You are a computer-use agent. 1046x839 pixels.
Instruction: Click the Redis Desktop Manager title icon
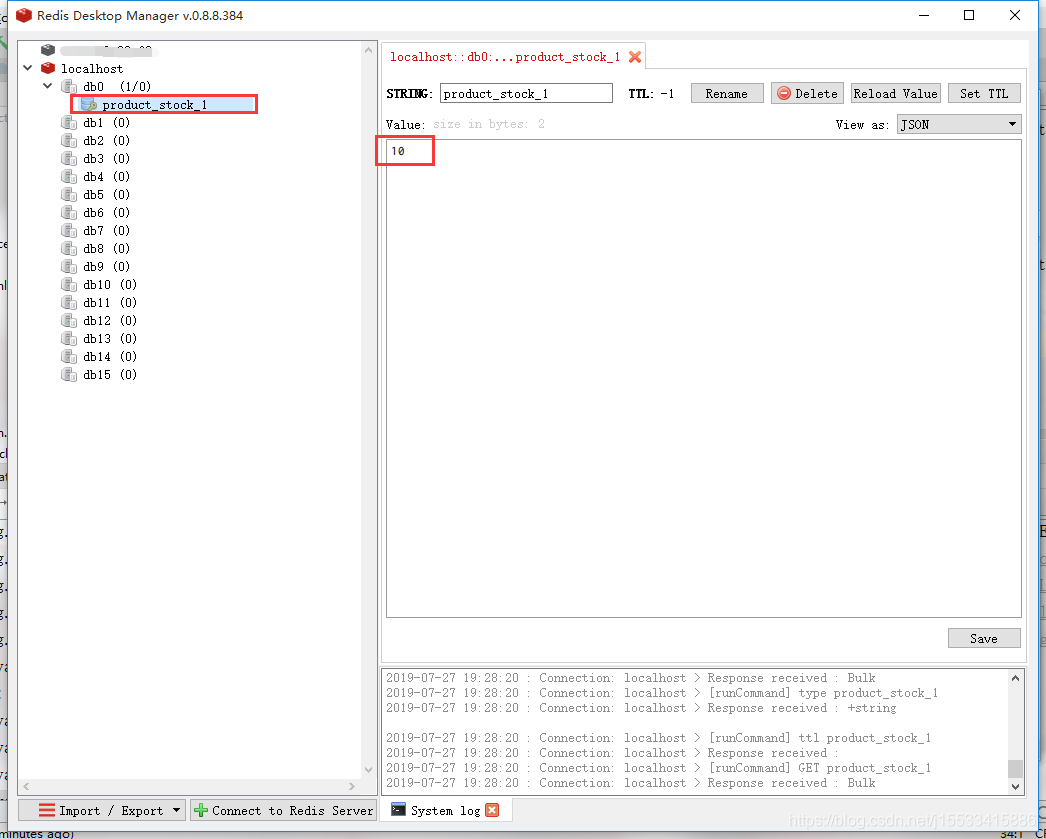coord(24,15)
